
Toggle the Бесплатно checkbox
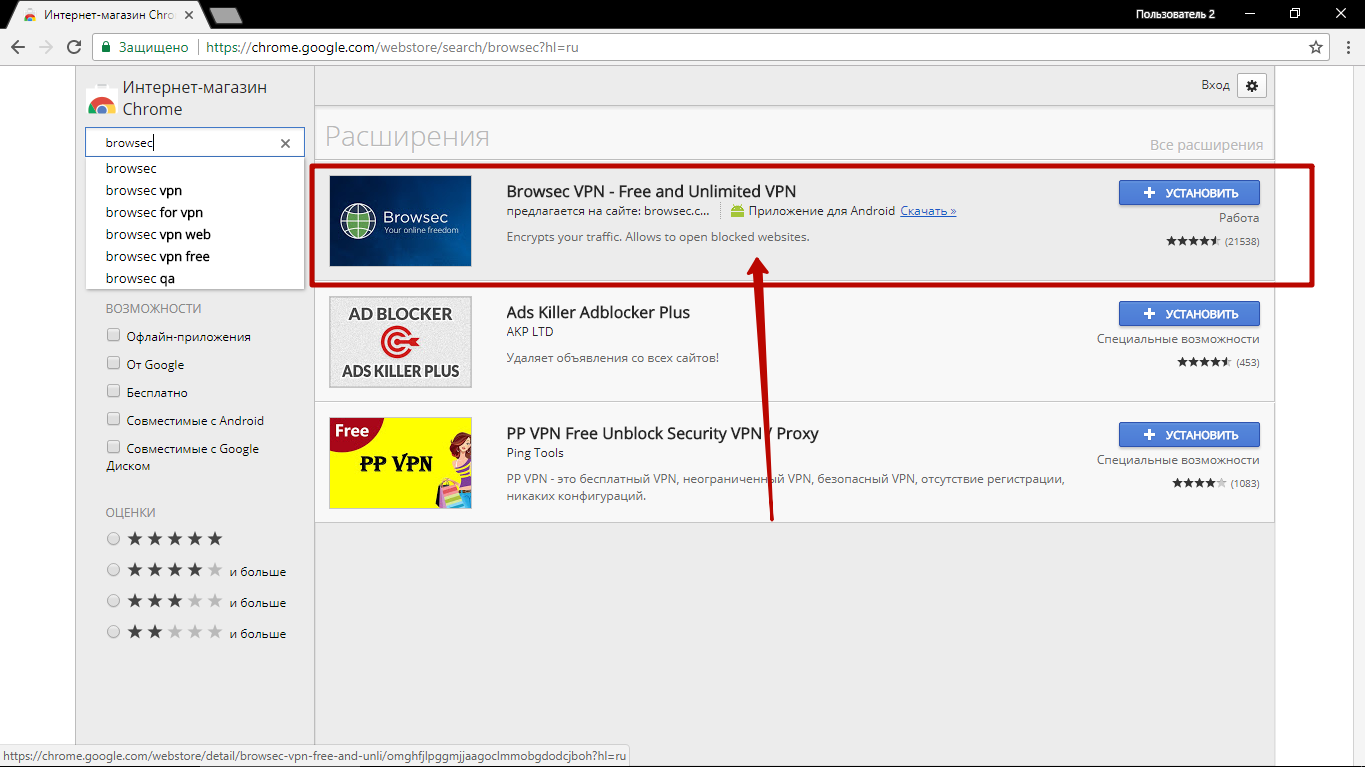click(113, 392)
